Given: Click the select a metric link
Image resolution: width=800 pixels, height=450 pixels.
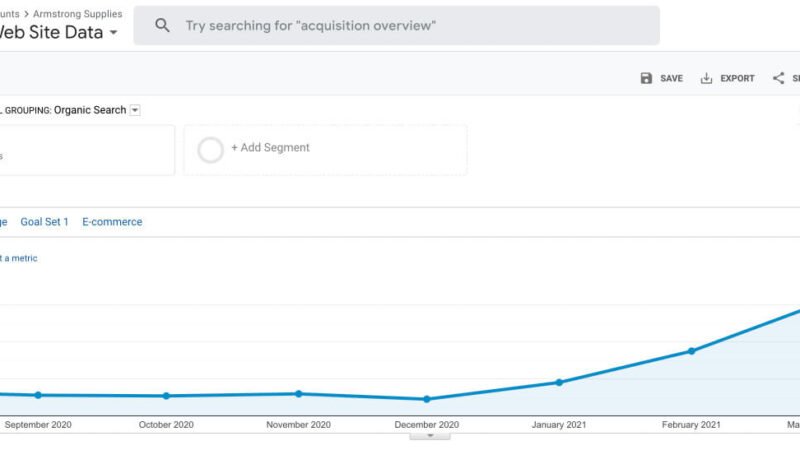Looking at the screenshot, I should coord(18,258).
